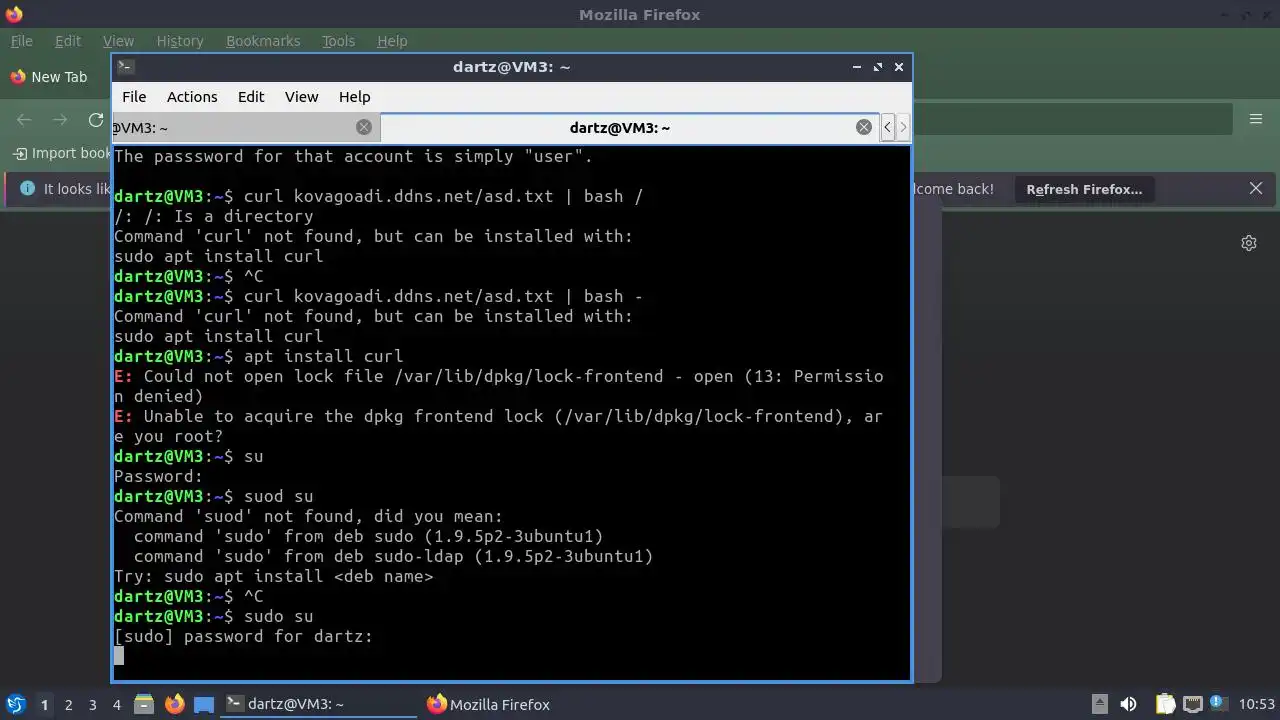
Task: Open the terminal View menu
Action: point(301,97)
